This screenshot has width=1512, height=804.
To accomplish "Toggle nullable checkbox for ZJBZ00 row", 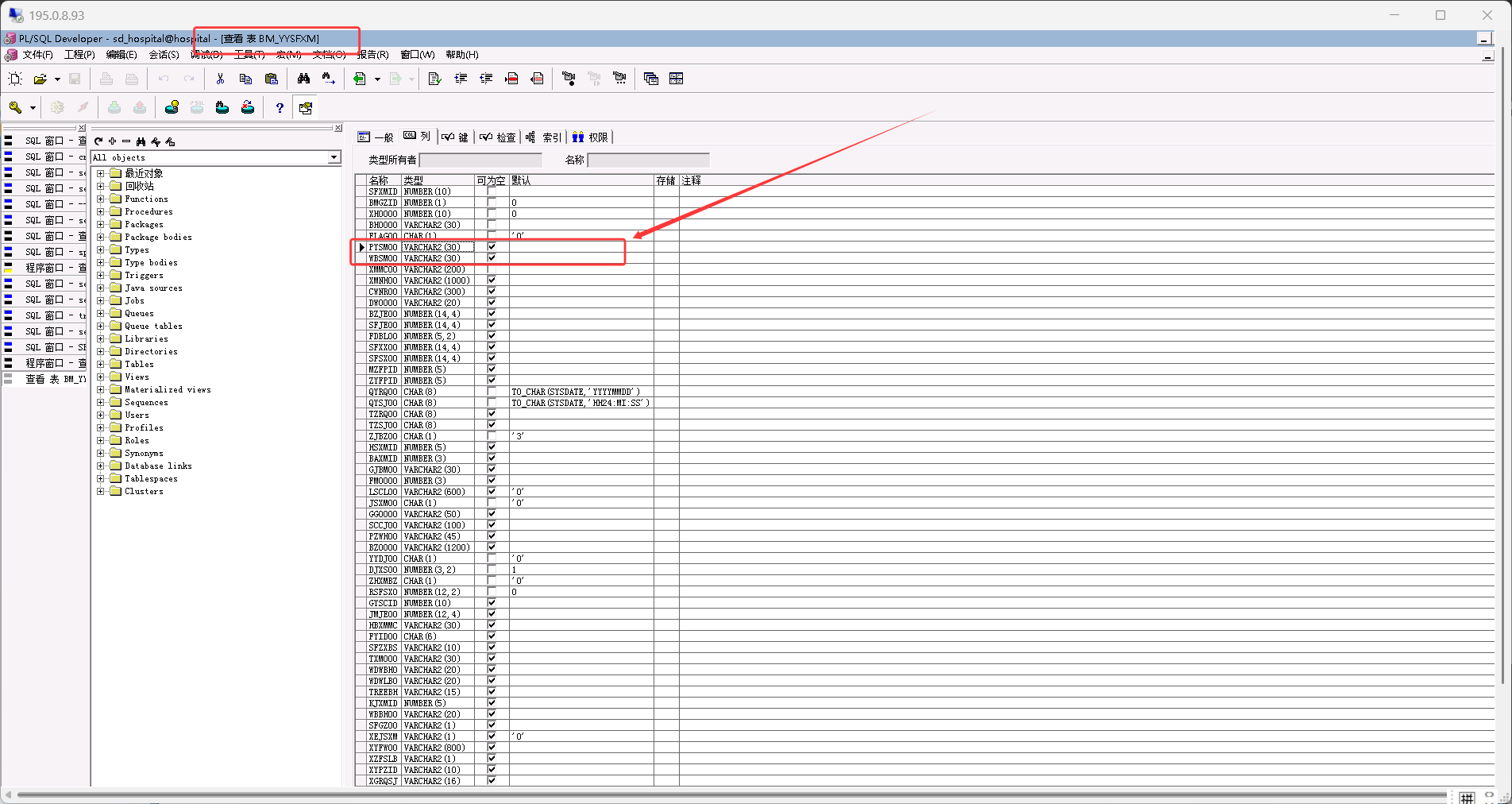I will 492,436.
